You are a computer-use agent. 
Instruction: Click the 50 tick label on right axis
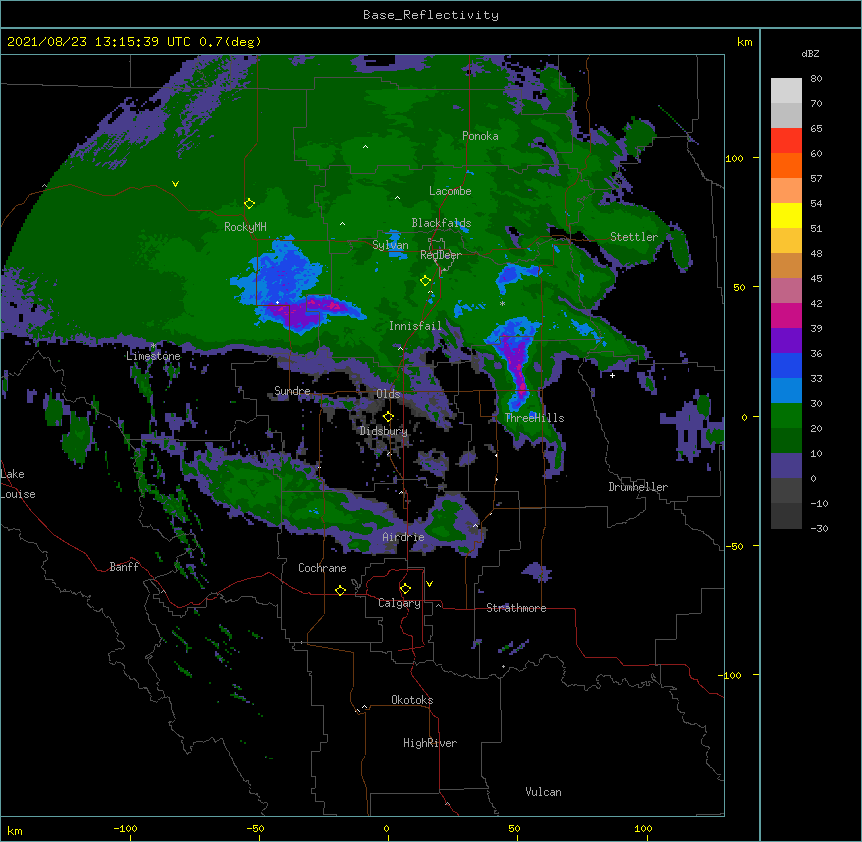[739, 287]
